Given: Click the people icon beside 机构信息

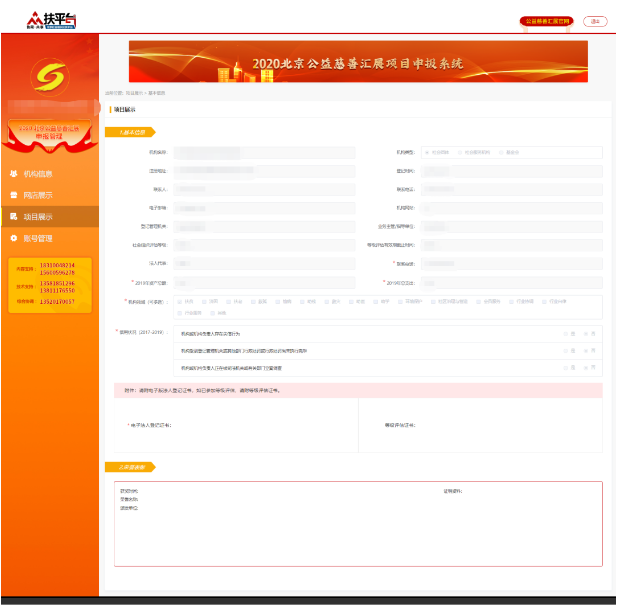Looking at the screenshot, I should point(14,173).
